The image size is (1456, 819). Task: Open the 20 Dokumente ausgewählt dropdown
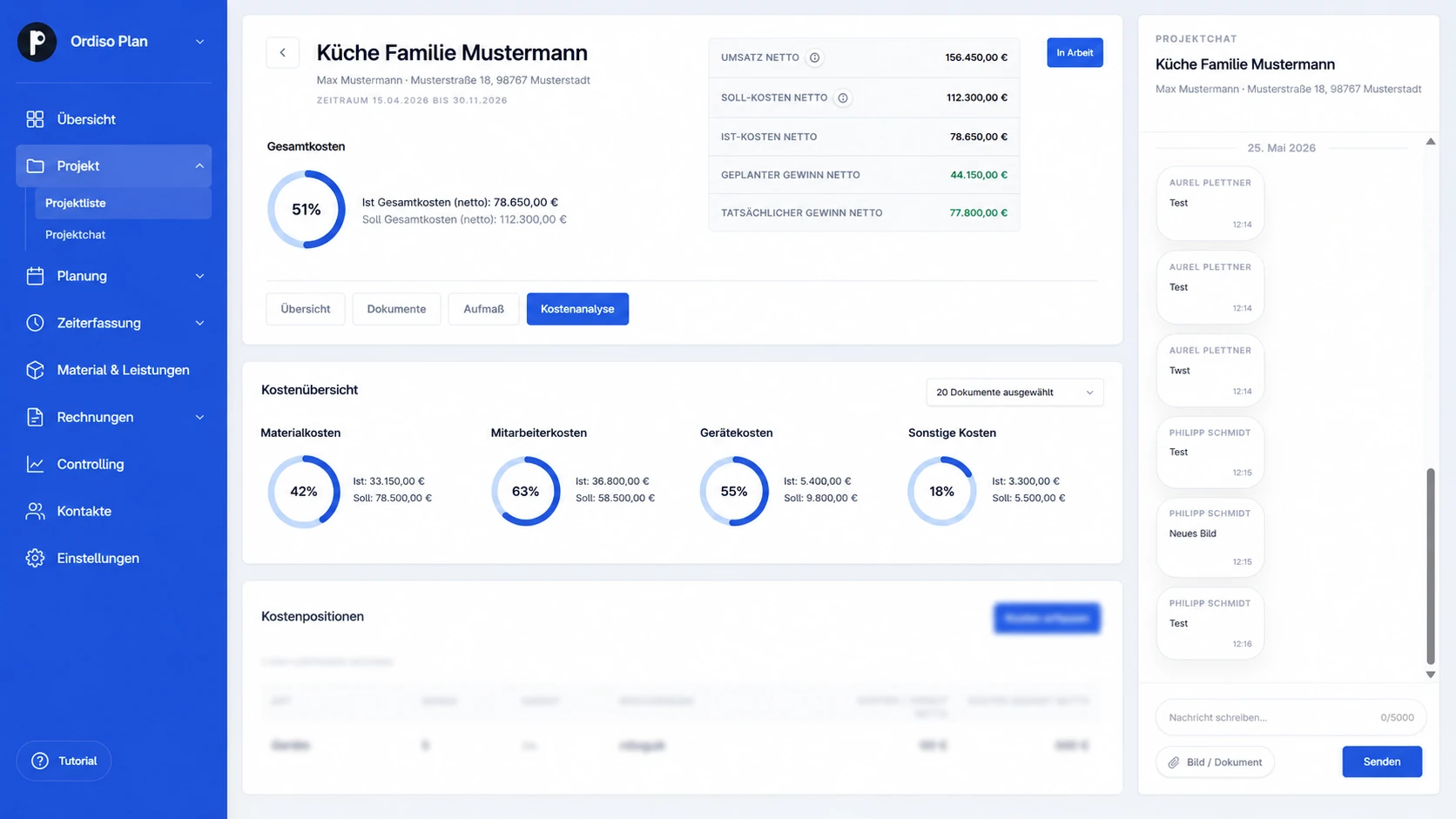(1014, 393)
